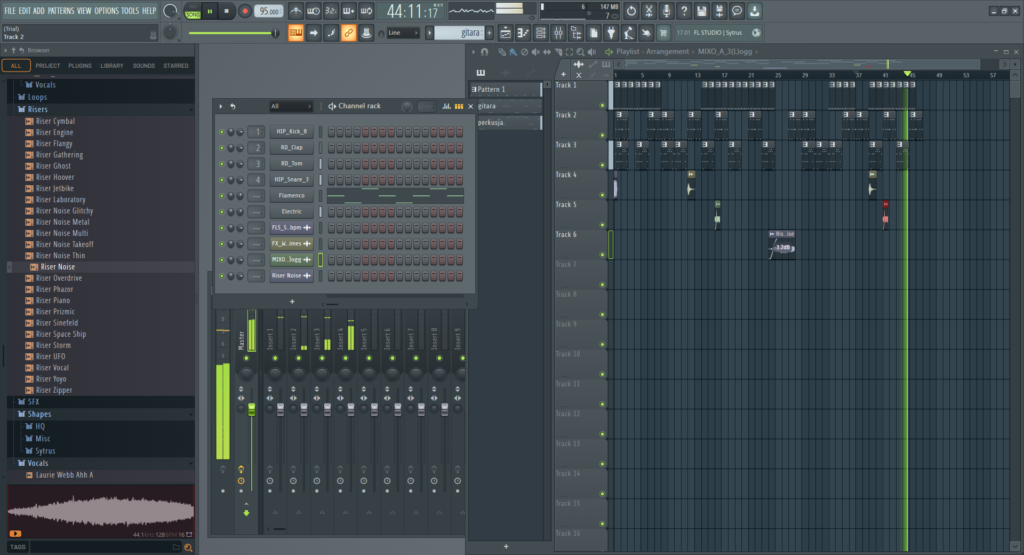Open the OPTIONS menu
The height and width of the screenshot is (555, 1024).
tap(106, 10)
